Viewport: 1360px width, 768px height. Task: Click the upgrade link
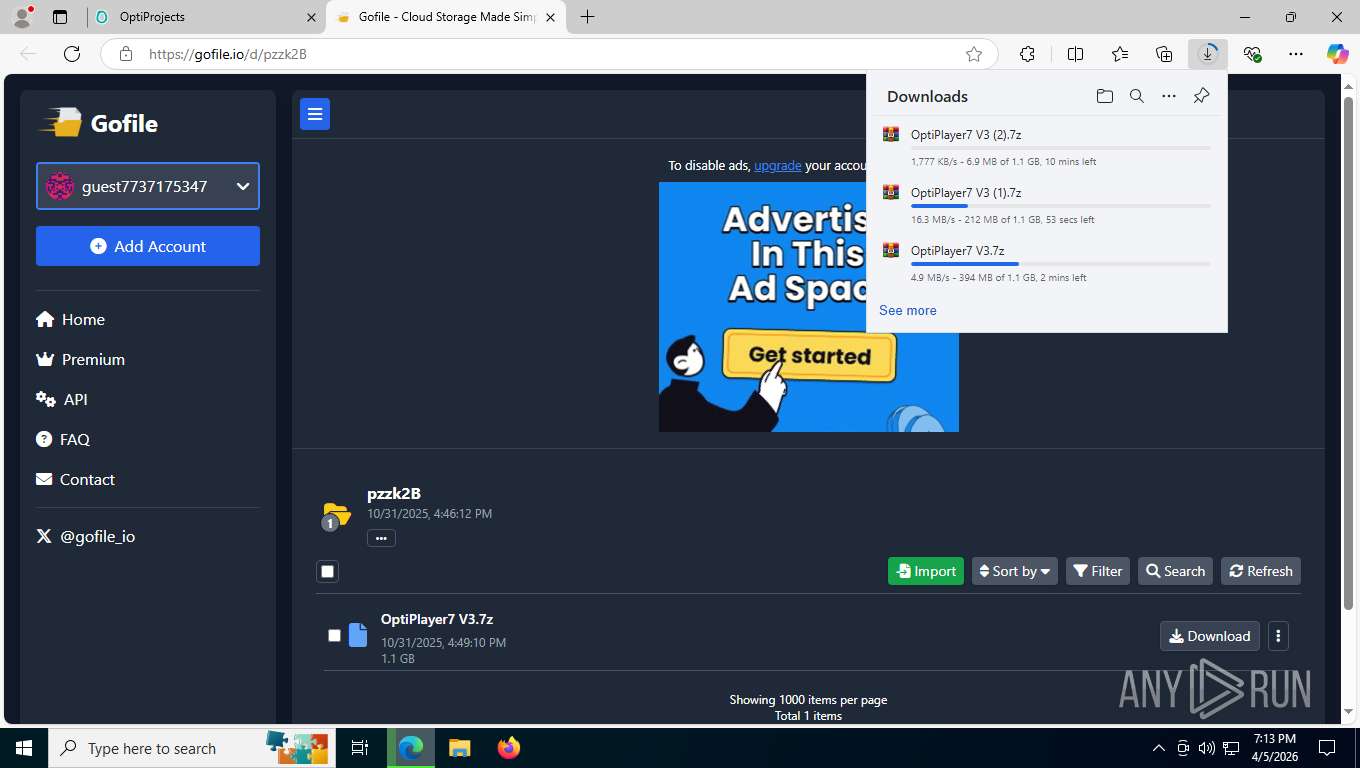point(778,165)
